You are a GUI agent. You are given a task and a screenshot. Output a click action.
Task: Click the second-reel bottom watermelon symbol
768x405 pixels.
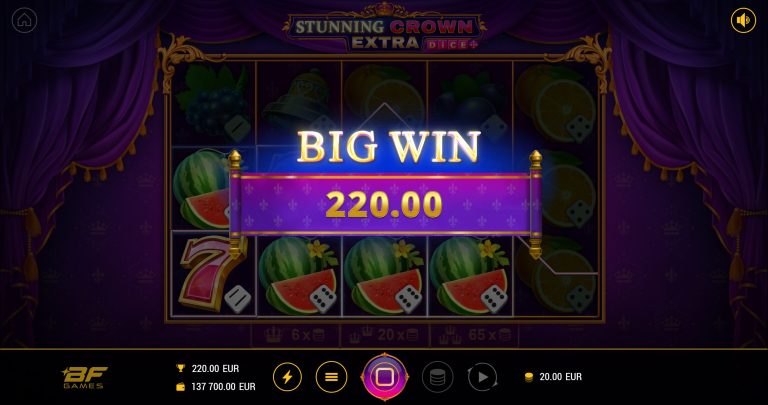299,275
